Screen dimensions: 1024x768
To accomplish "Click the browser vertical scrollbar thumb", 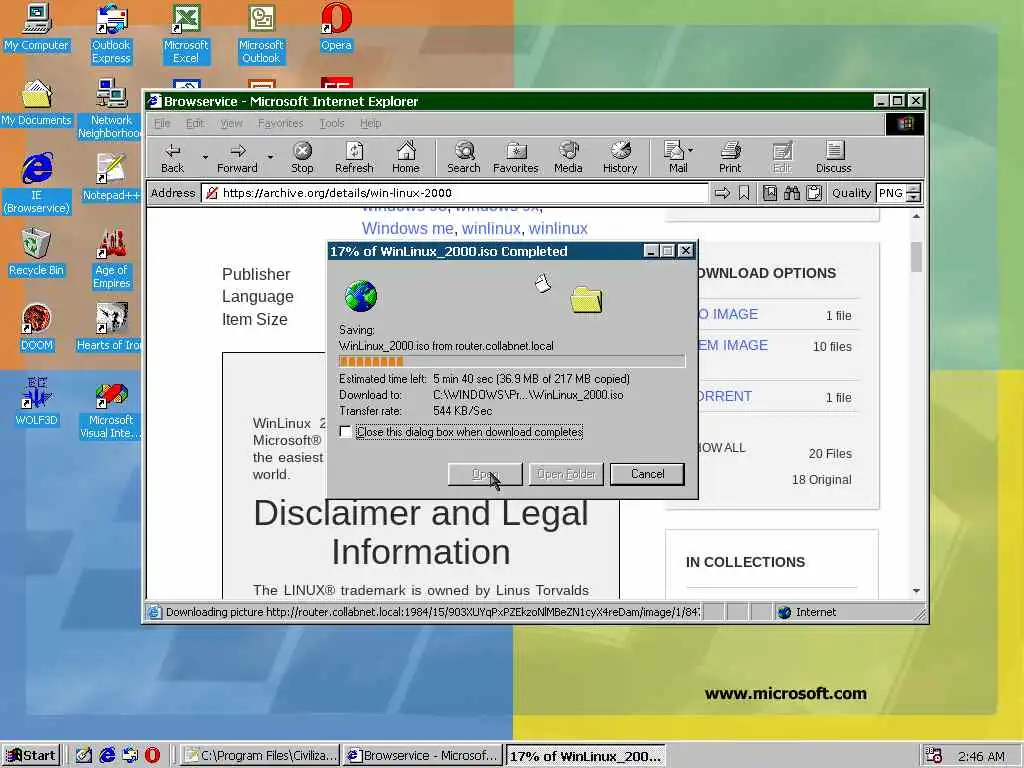I will pyautogui.click(x=916, y=257).
